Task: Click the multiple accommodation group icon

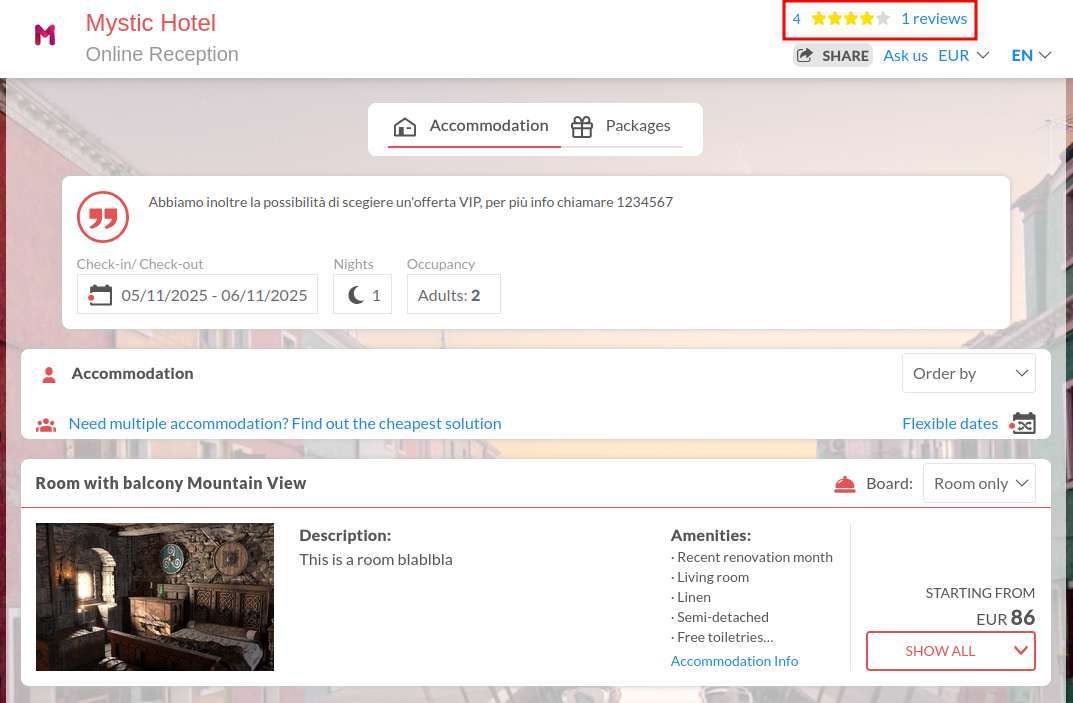Action: click(x=46, y=424)
